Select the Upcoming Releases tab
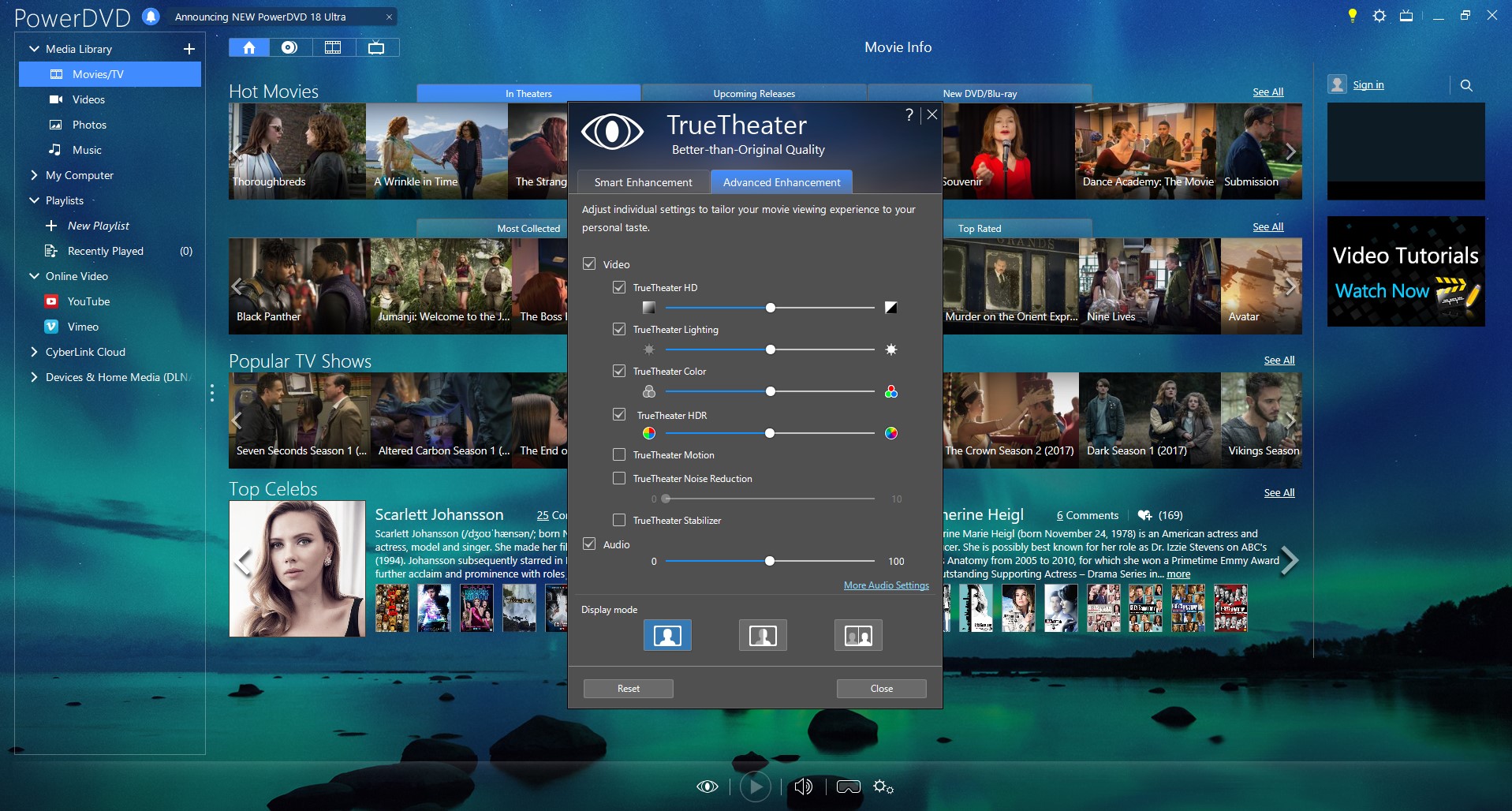The width and height of the screenshot is (1512, 811). (753, 93)
